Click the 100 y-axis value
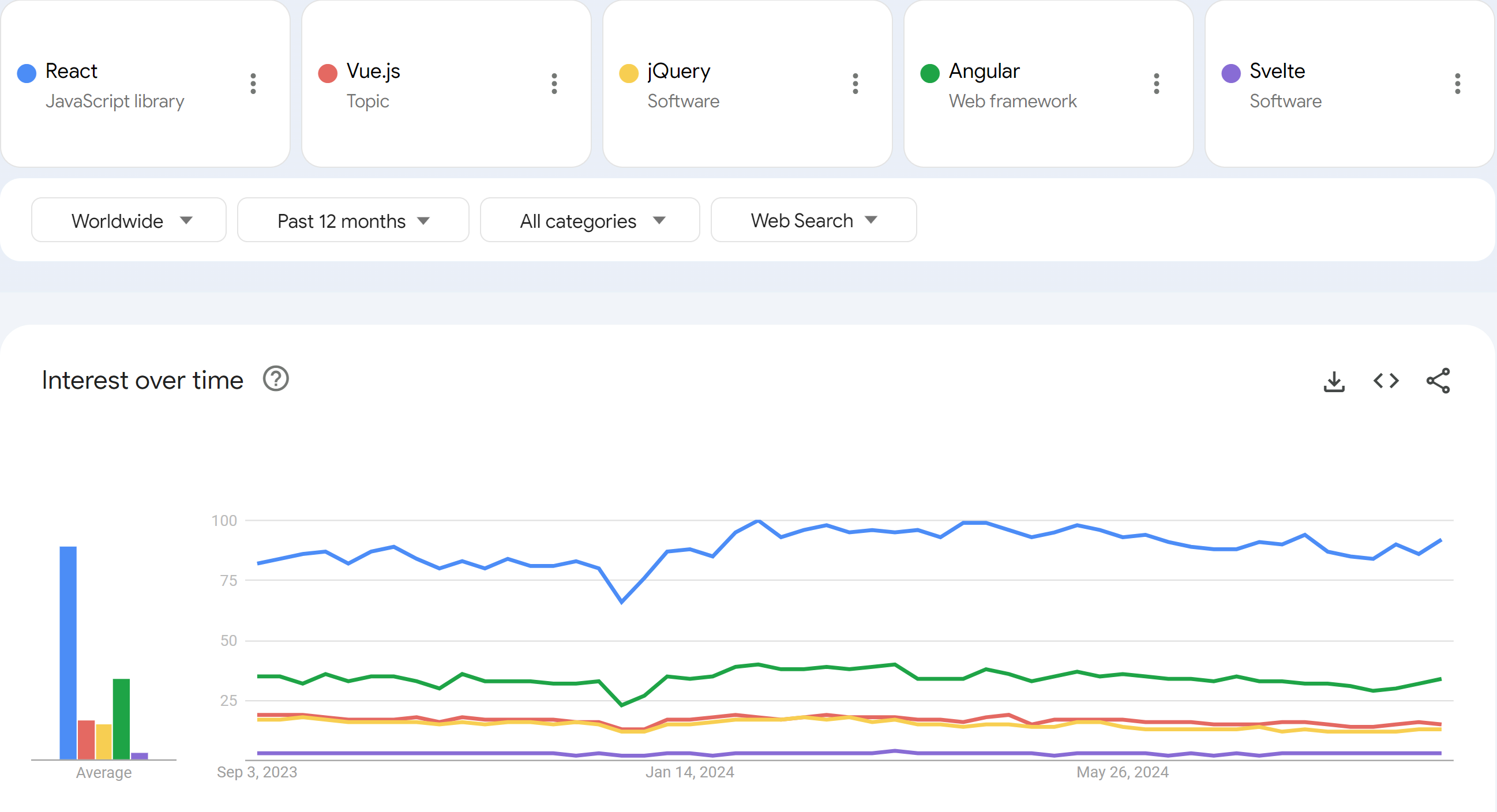 224,521
